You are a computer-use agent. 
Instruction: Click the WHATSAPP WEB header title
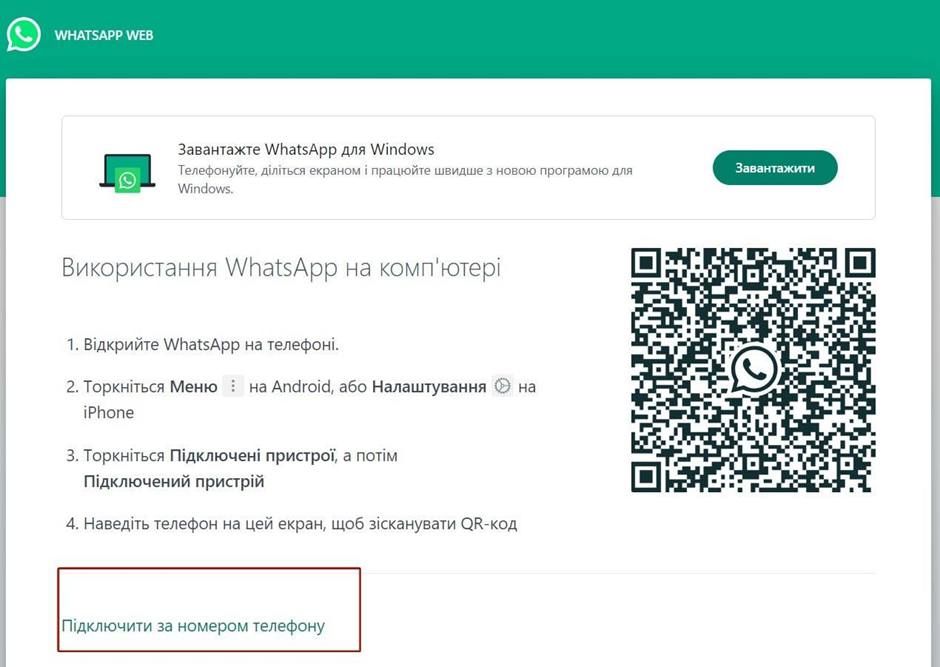tap(103, 34)
